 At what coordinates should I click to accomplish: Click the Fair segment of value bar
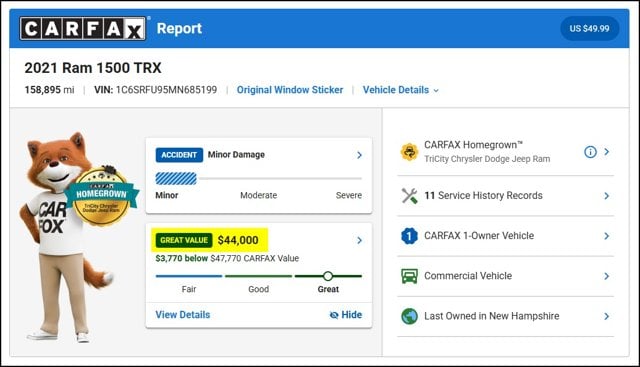click(189, 276)
